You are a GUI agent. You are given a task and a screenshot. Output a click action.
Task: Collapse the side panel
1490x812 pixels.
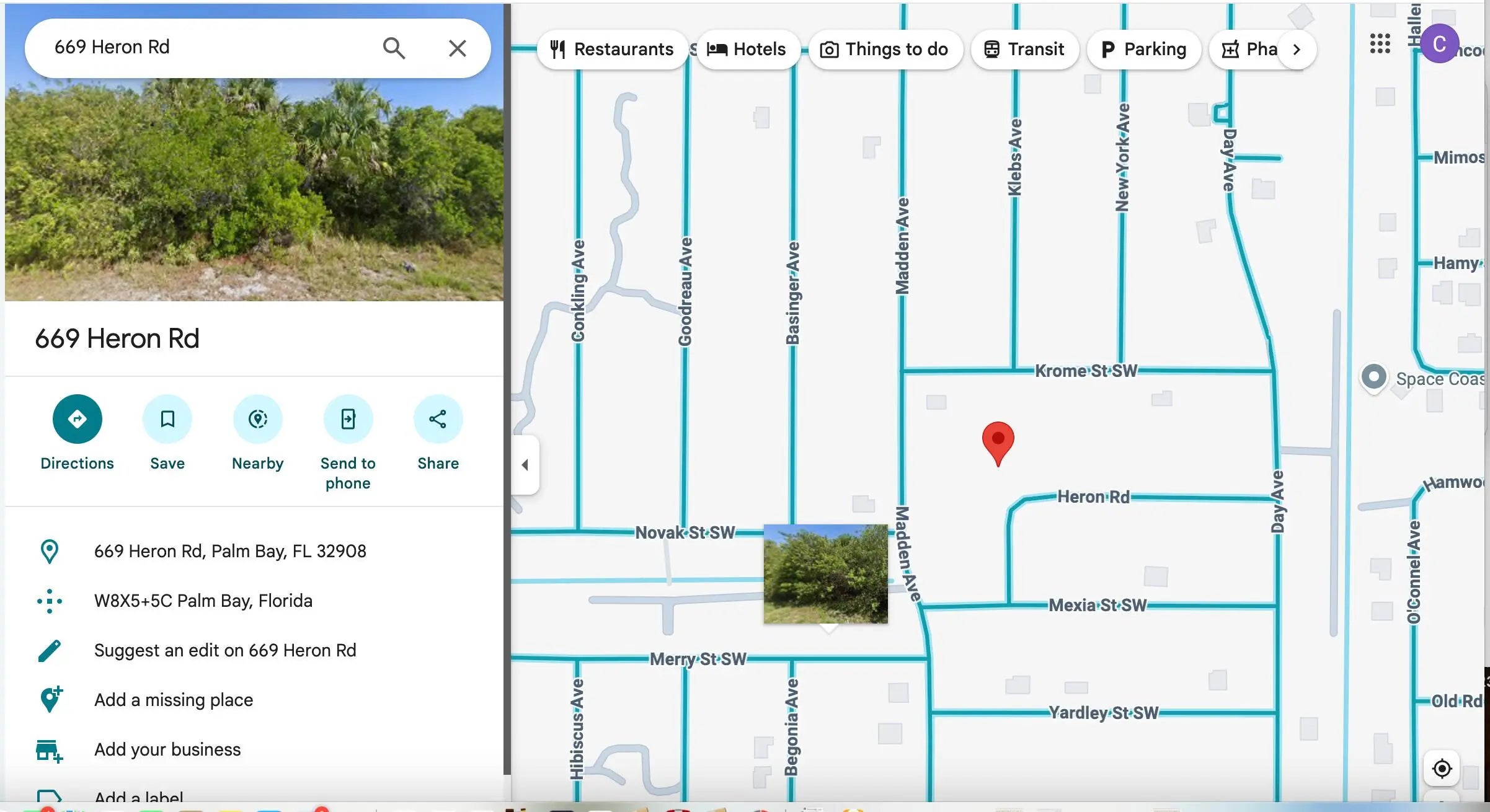(525, 465)
